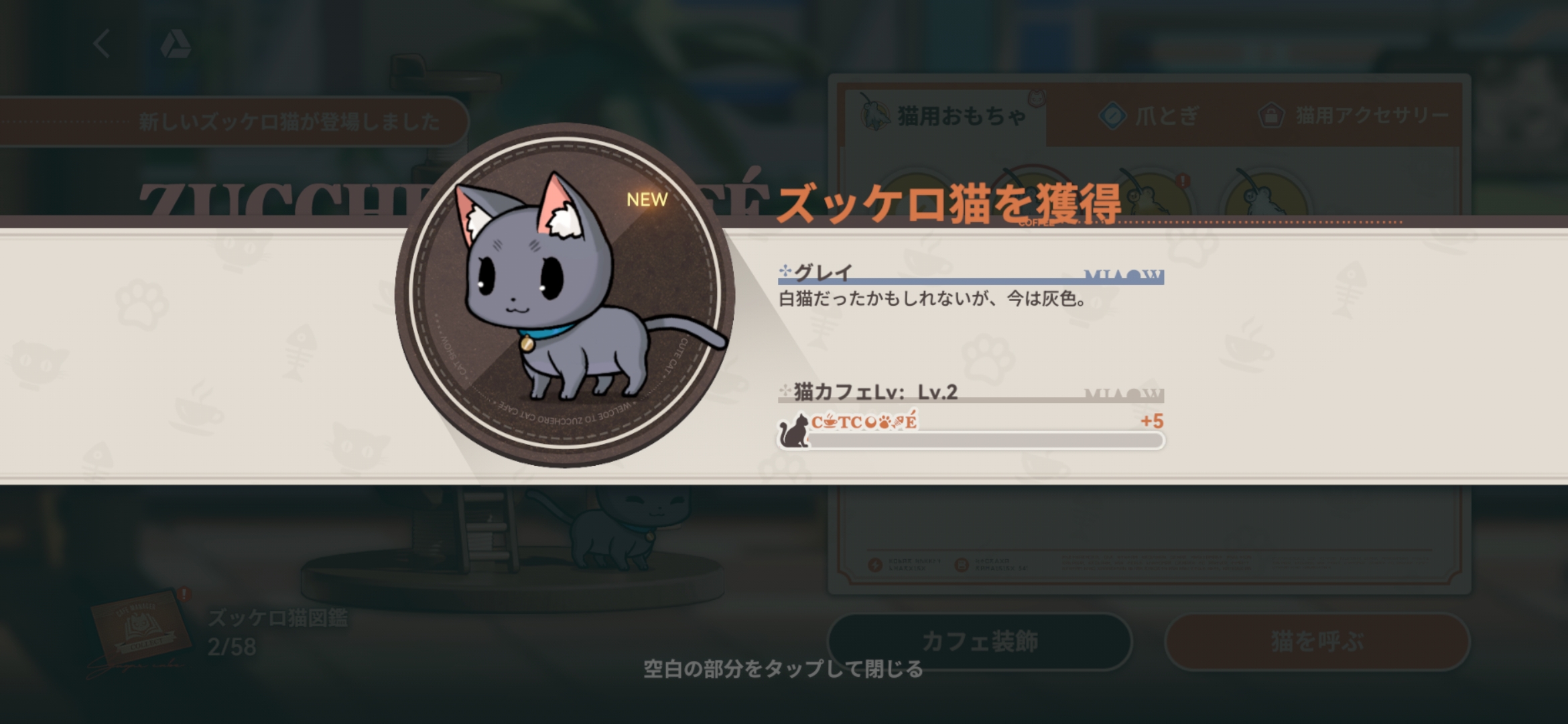This screenshot has width=1568, height=724.
Task: Tap the back arrow icon
Action: (102, 44)
